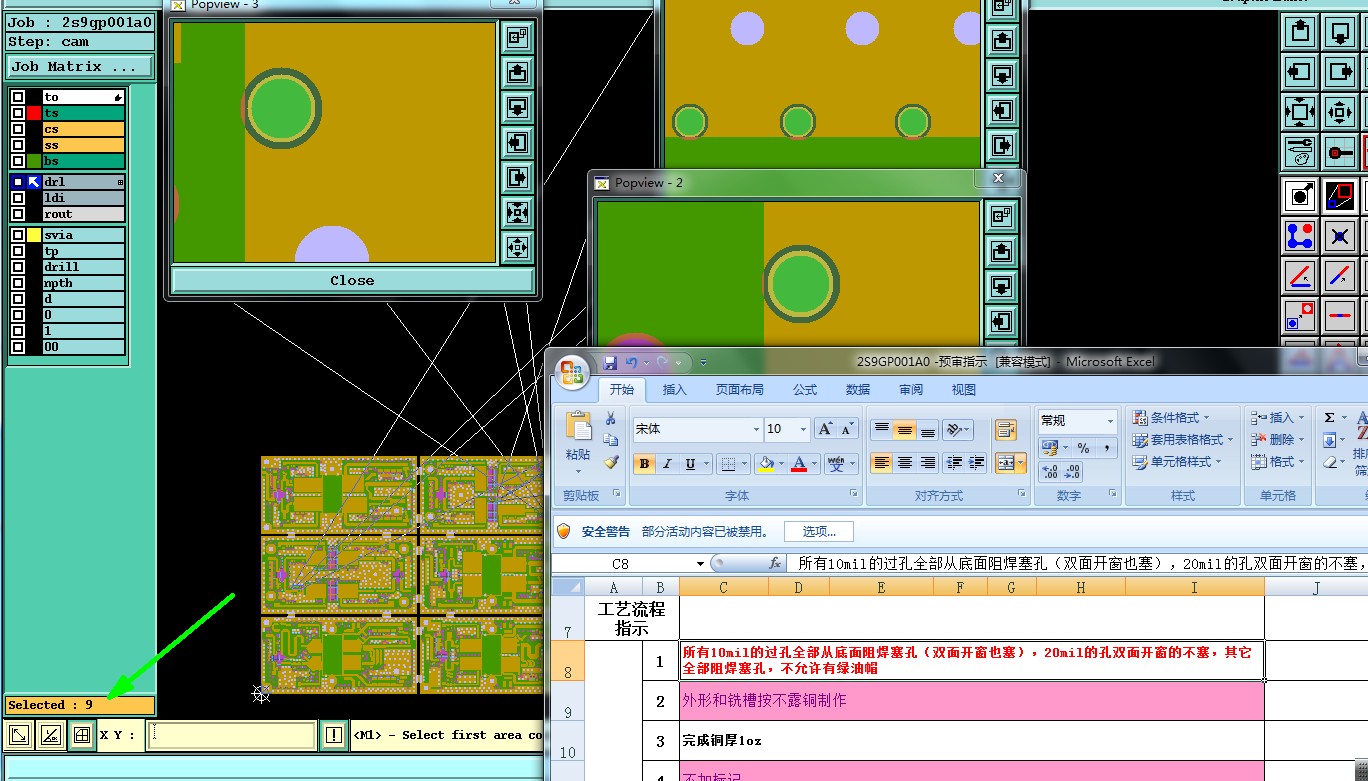Screen dimensions: 1368x781
Task: Click pan-up icon in Popview 3 side toolbar
Action: pyautogui.click(x=517, y=72)
